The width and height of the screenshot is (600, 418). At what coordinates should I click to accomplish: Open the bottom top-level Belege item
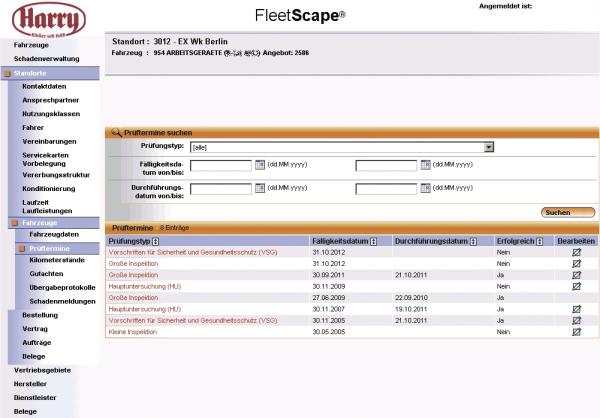tap(25, 412)
